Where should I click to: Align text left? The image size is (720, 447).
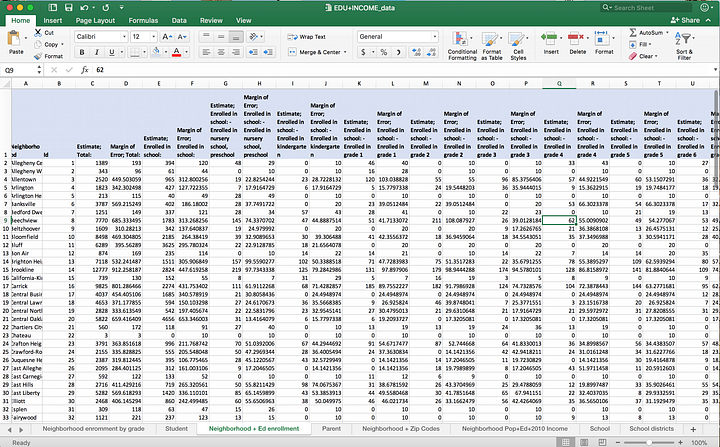[x=206, y=52]
